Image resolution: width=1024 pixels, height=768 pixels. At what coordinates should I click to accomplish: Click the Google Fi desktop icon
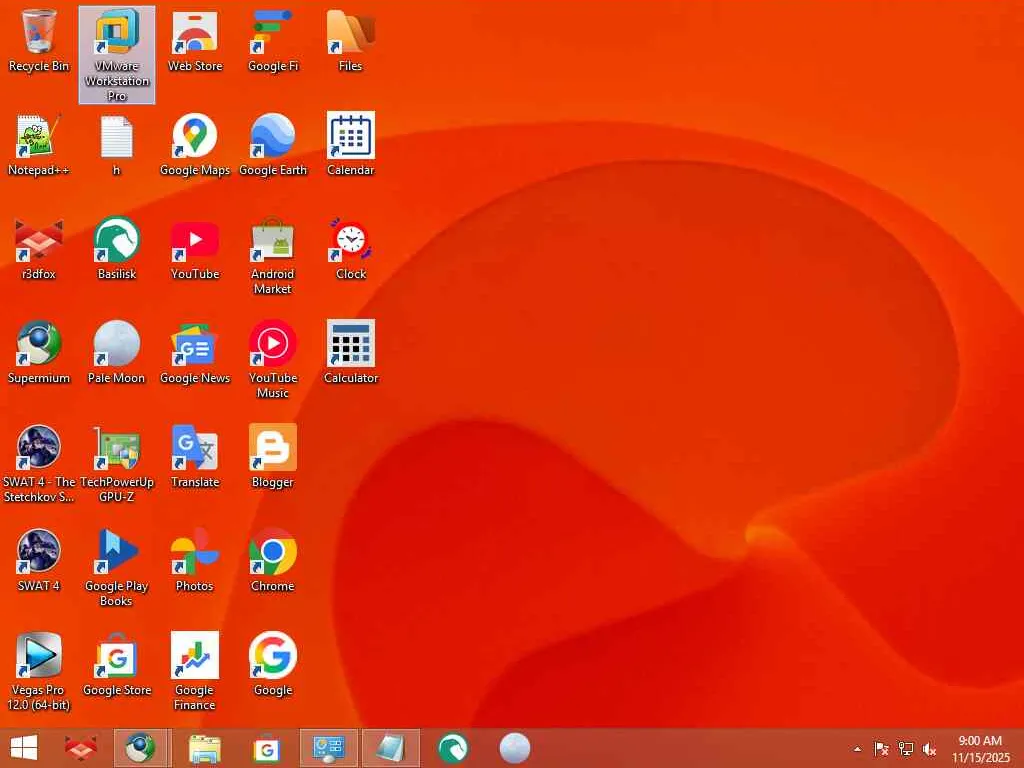click(x=273, y=40)
